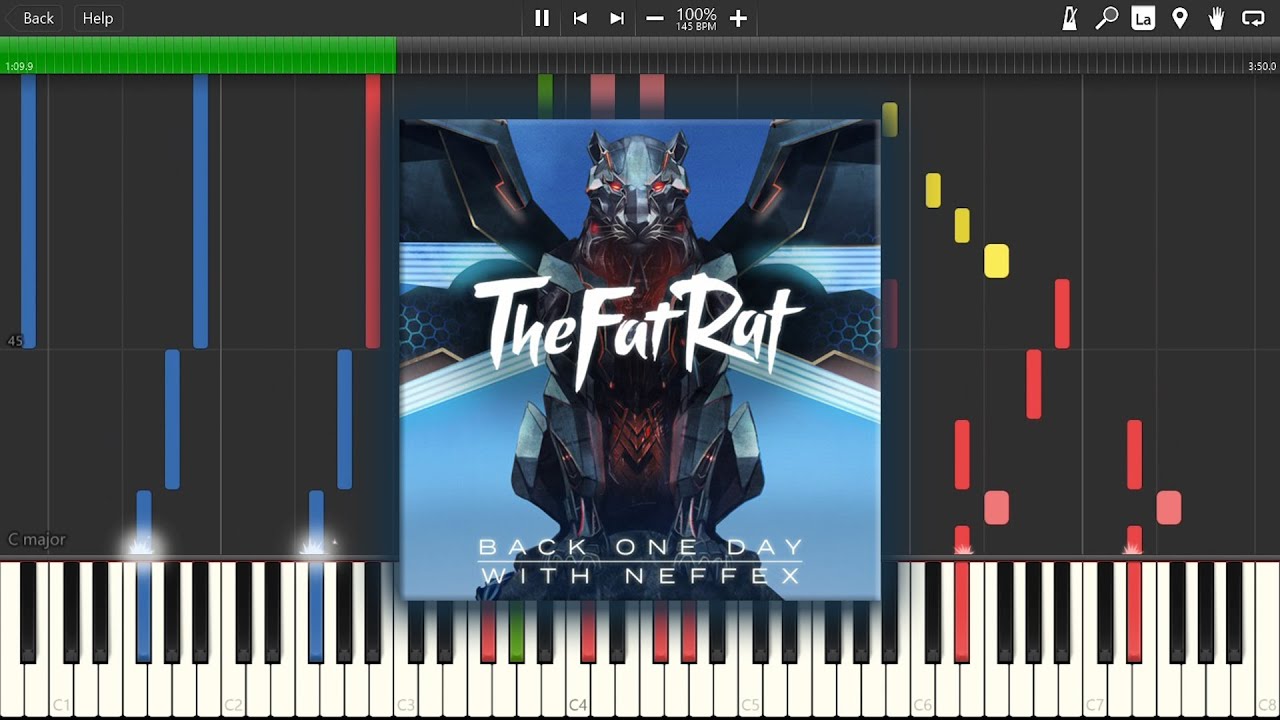Open hand selection settings
Screen dimensions: 1280x720
tap(1216, 18)
